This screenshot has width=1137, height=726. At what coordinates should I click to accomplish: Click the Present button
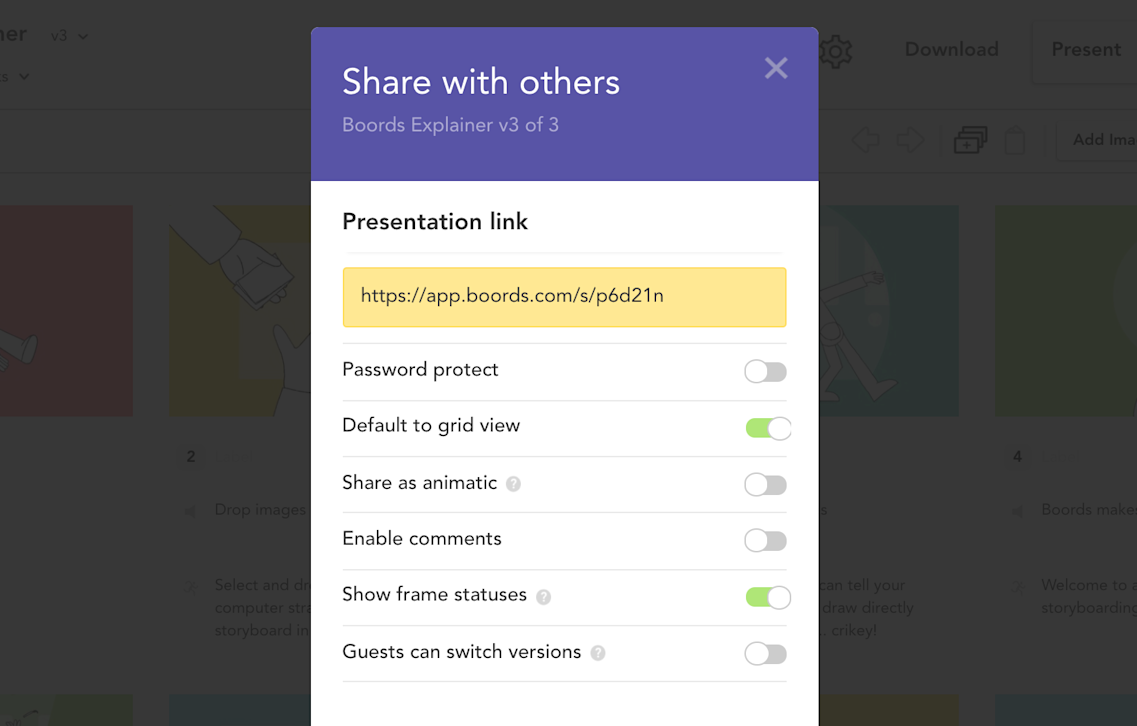tap(1086, 49)
